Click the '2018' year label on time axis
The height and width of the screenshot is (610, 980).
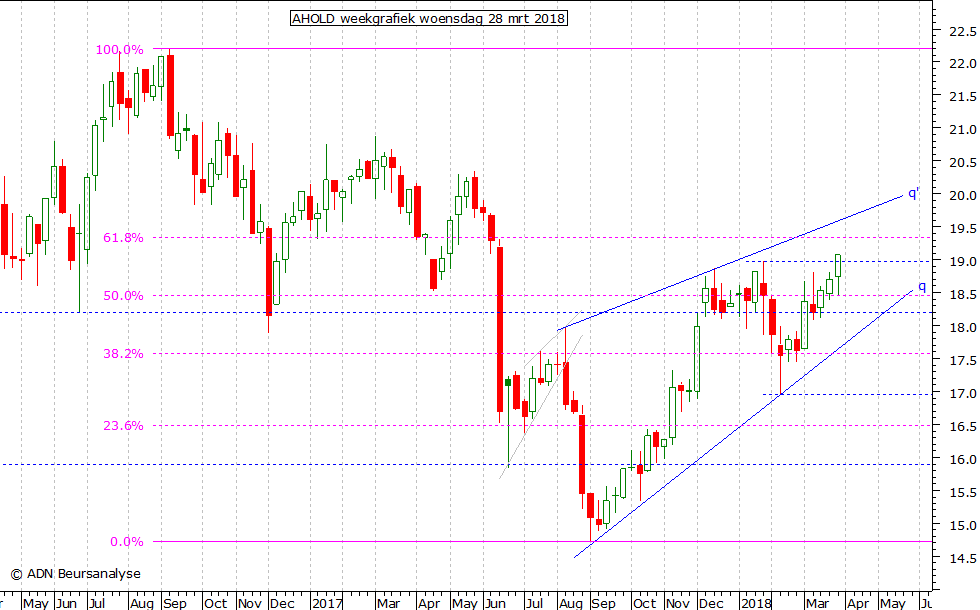pyautogui.click(x=756, y=603)
